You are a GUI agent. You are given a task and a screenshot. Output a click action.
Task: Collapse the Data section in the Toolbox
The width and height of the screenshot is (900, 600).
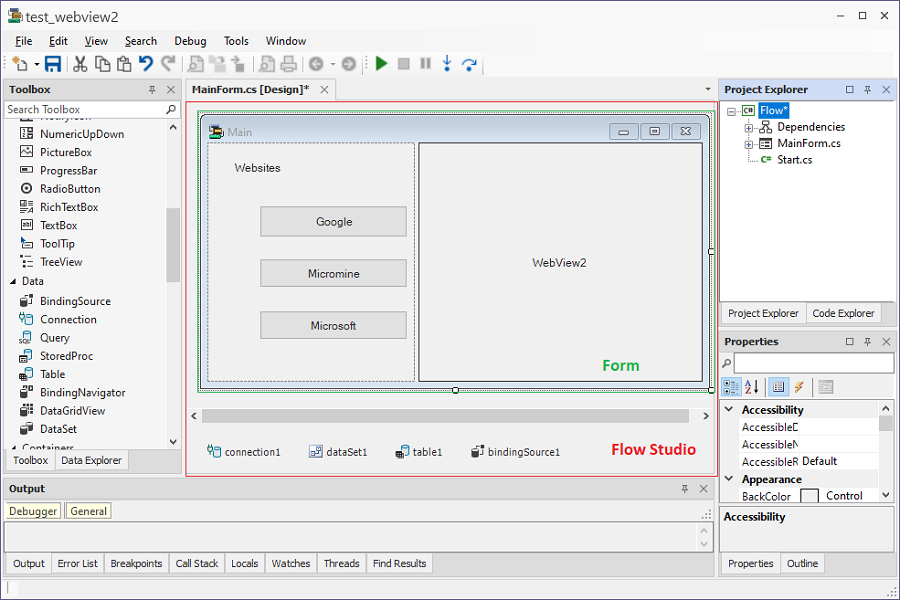tap(13, 281)
